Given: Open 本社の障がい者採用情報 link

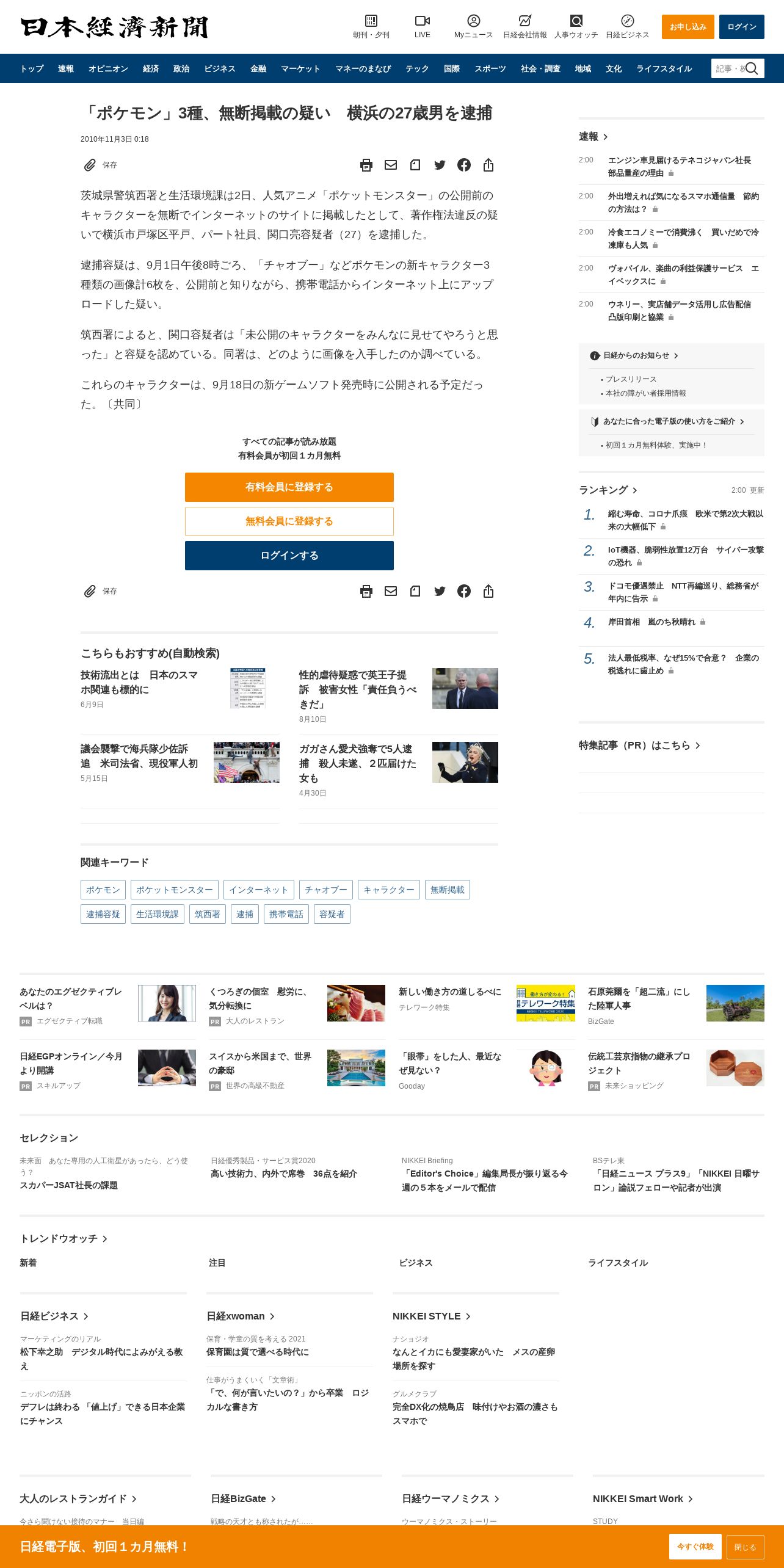Looking at the screenshot, I should click(x=645, y=393).
